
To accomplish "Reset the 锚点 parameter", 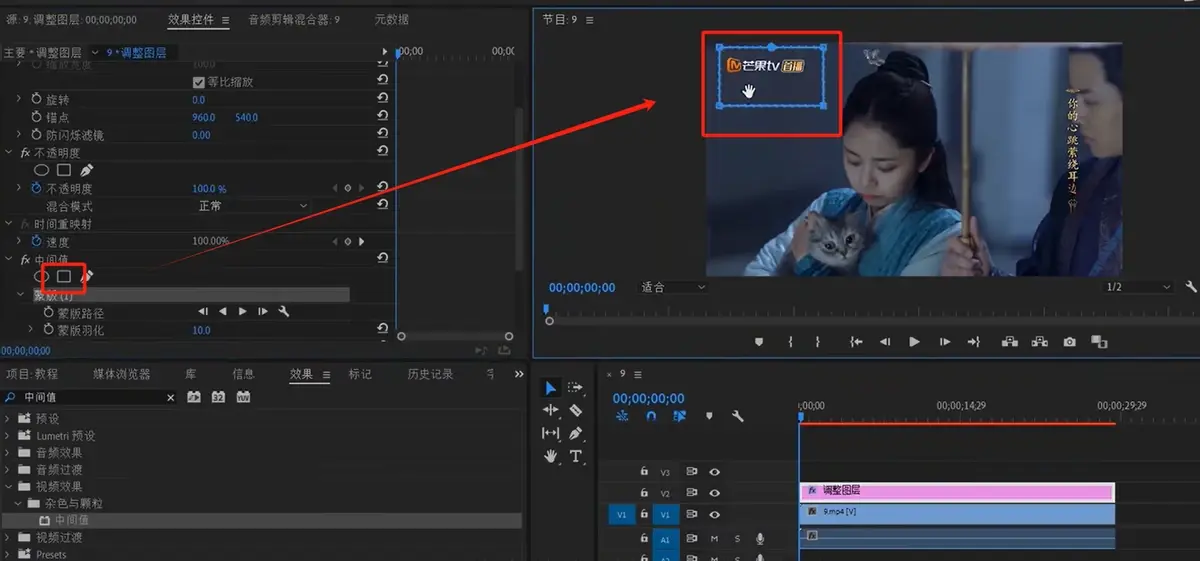I will tap(383, 117).
